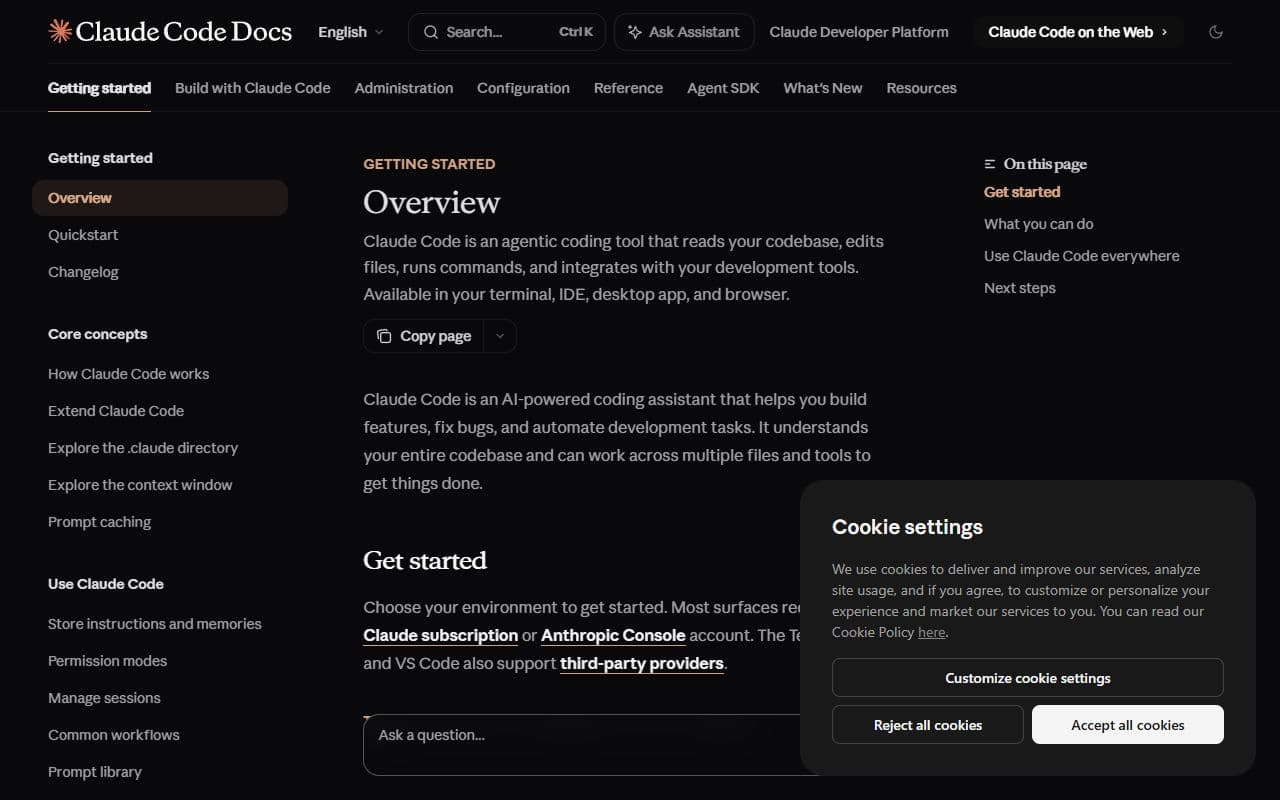Switch to Getting started tab
1280x800 pixels.
[99, 88]
